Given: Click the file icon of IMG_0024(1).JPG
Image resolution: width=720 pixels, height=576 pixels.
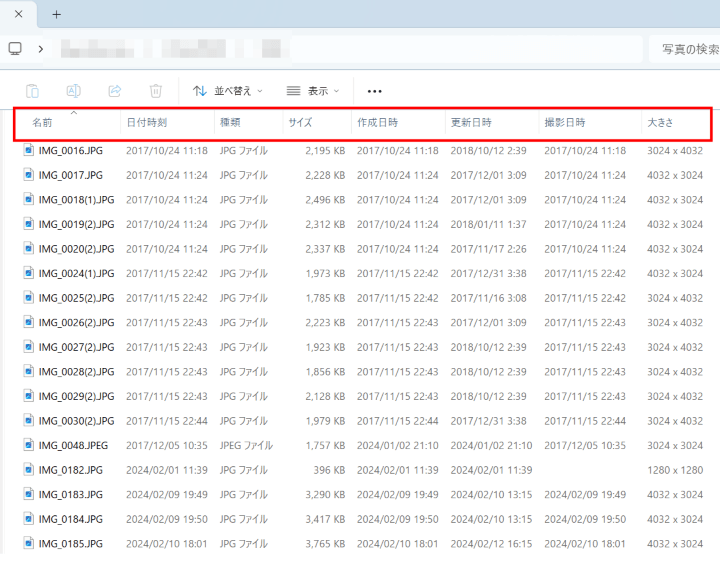Looking at the screenshot, I should coord(29,273).
